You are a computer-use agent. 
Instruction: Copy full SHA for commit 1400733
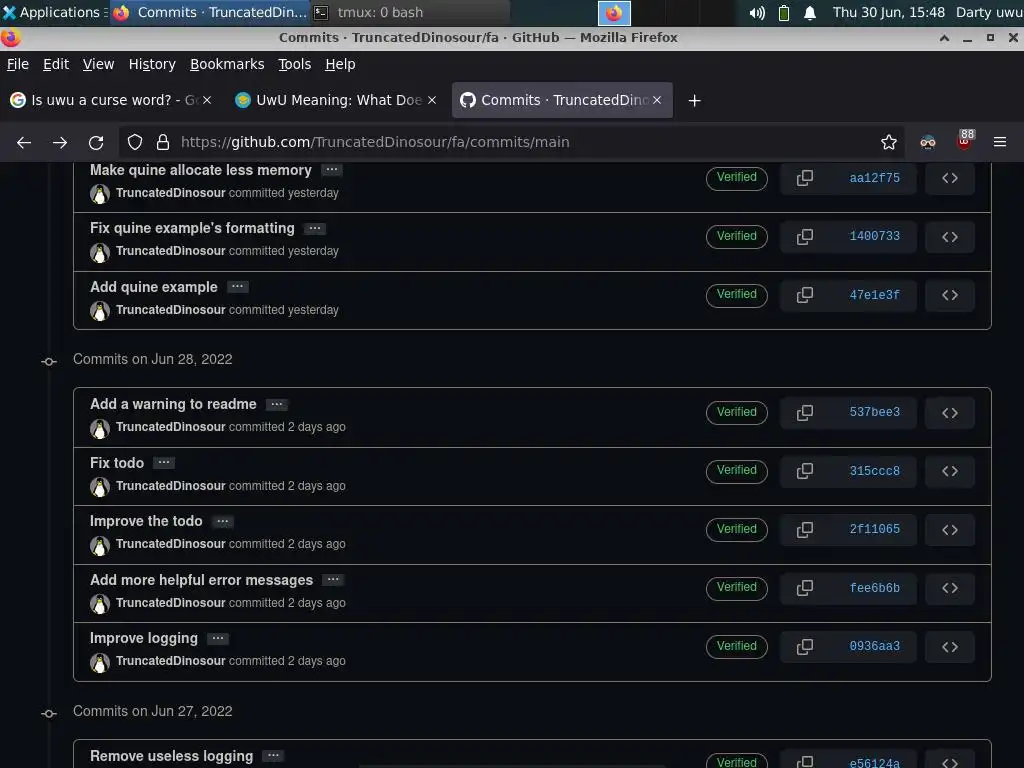805,236
